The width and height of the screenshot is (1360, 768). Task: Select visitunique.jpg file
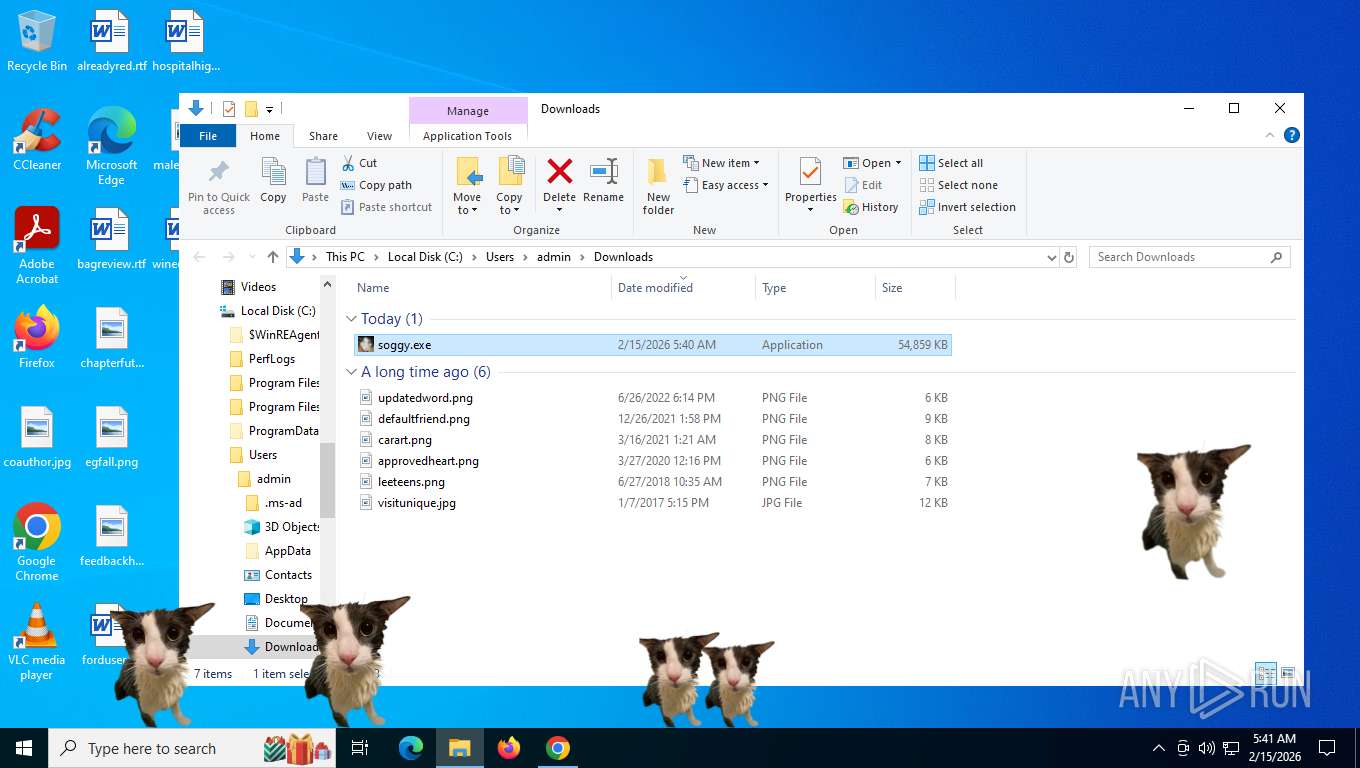tap(653, 503)
